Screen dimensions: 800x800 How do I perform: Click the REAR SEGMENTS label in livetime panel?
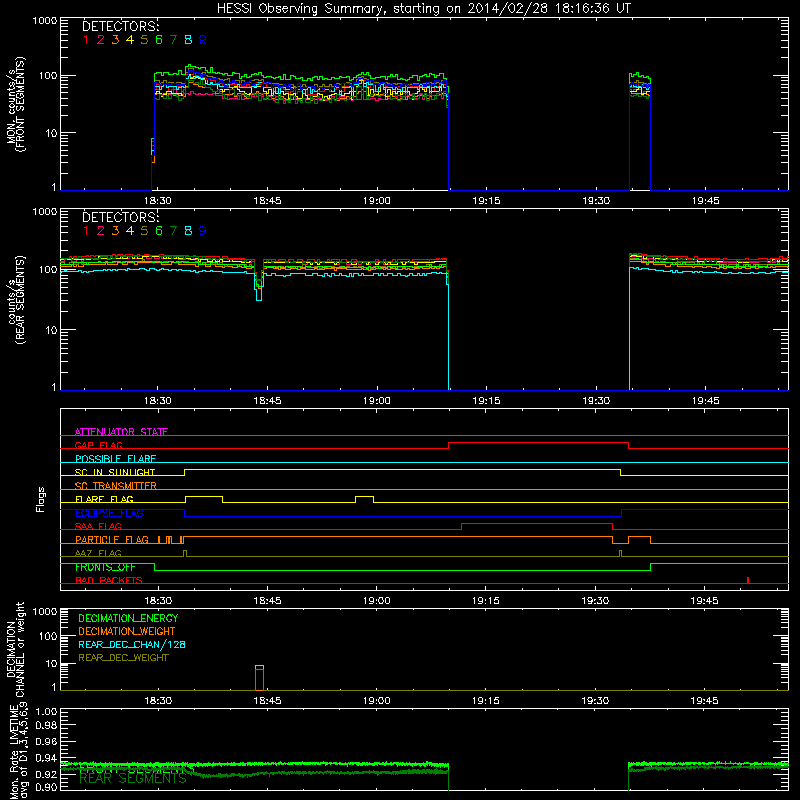coord(133,778)
